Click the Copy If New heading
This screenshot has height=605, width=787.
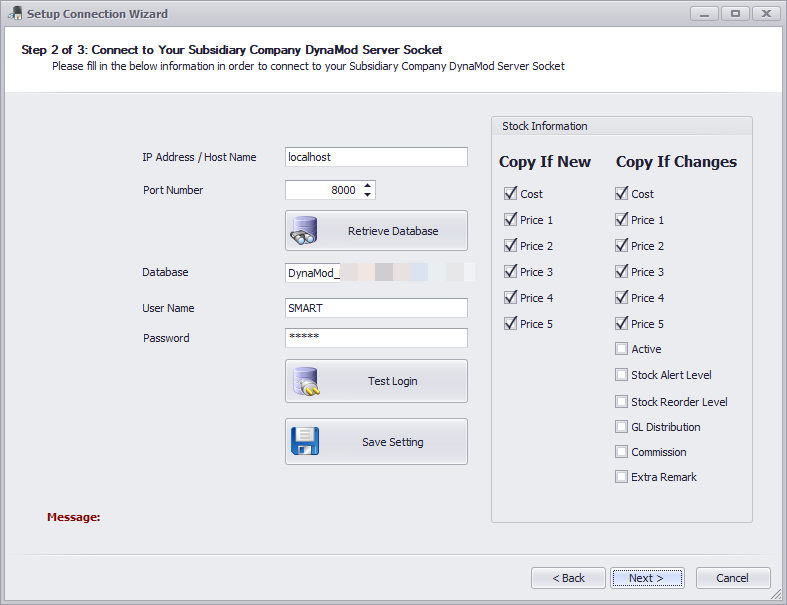coord(545,162)
